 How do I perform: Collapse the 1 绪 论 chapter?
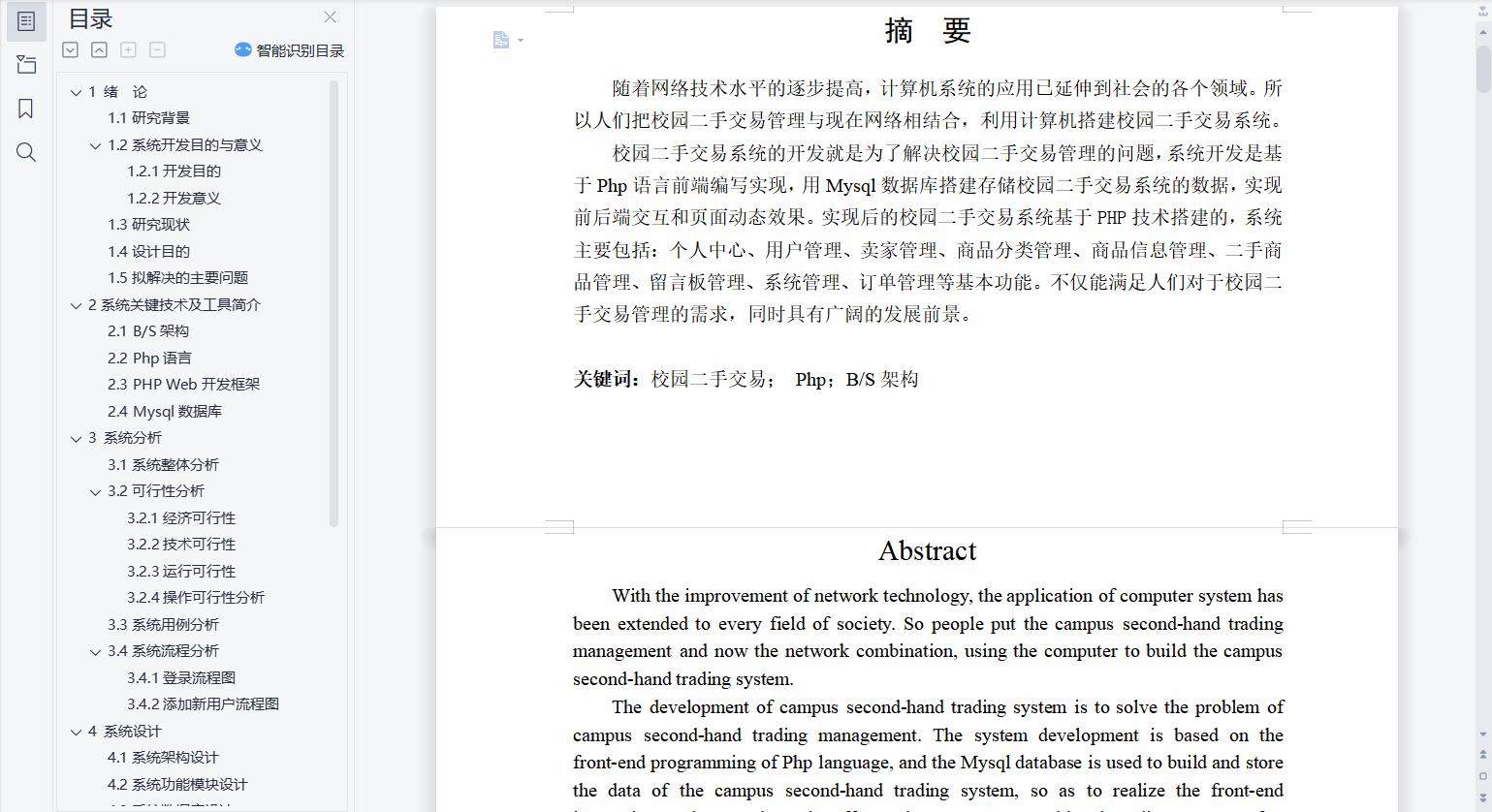pos(77,92)
